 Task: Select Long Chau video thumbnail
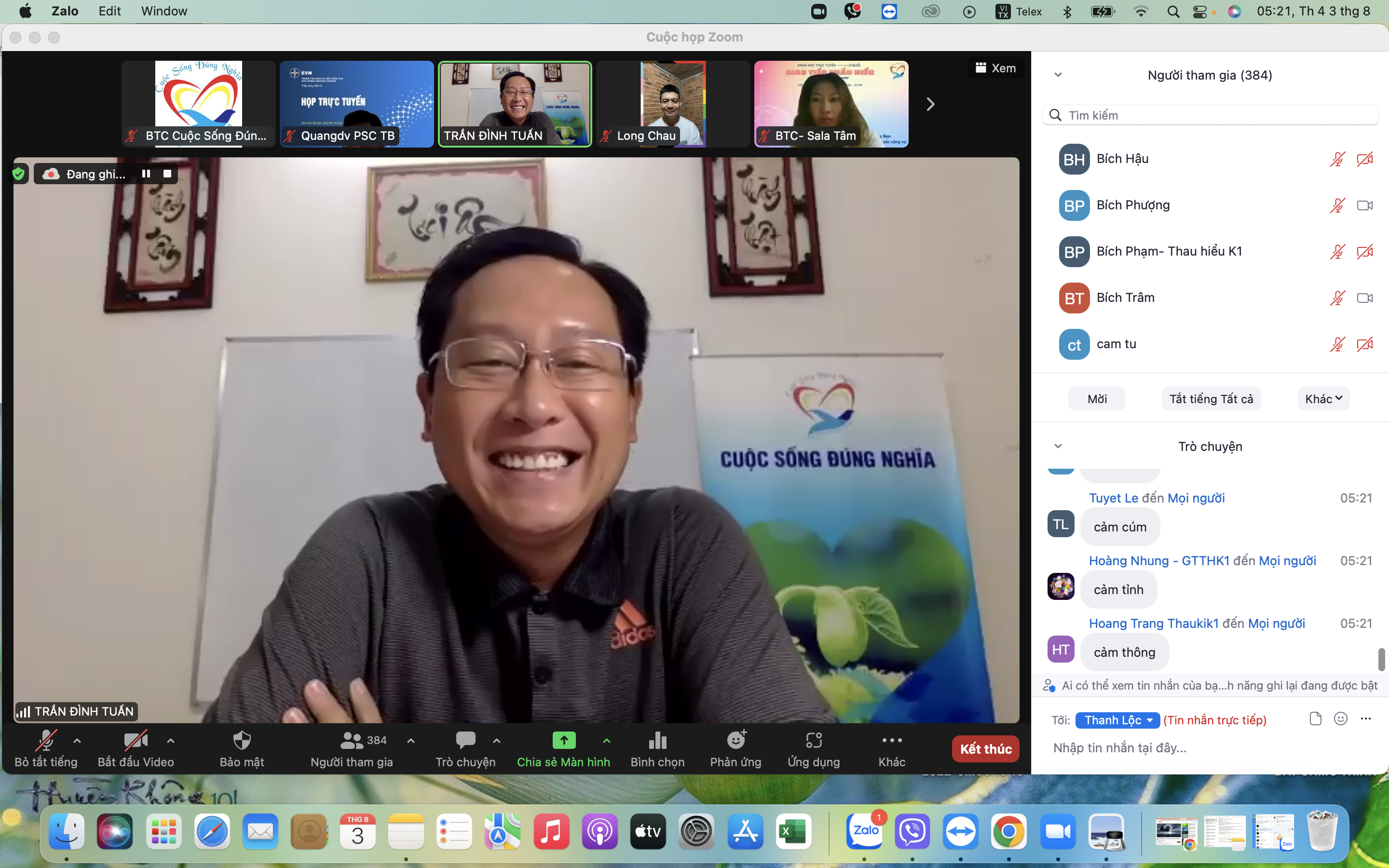673,104
